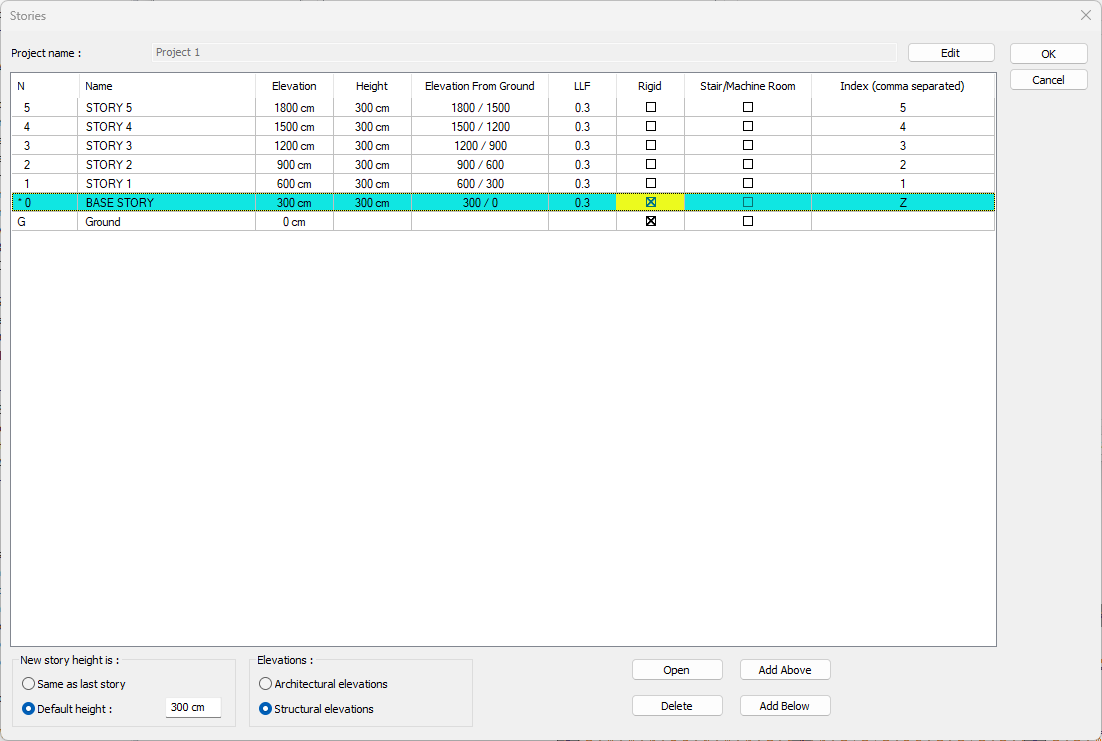This screenshot has height=741, width=1102.
Task: Tick Stair/Machine Room for STORY 1
Action: 748,183
